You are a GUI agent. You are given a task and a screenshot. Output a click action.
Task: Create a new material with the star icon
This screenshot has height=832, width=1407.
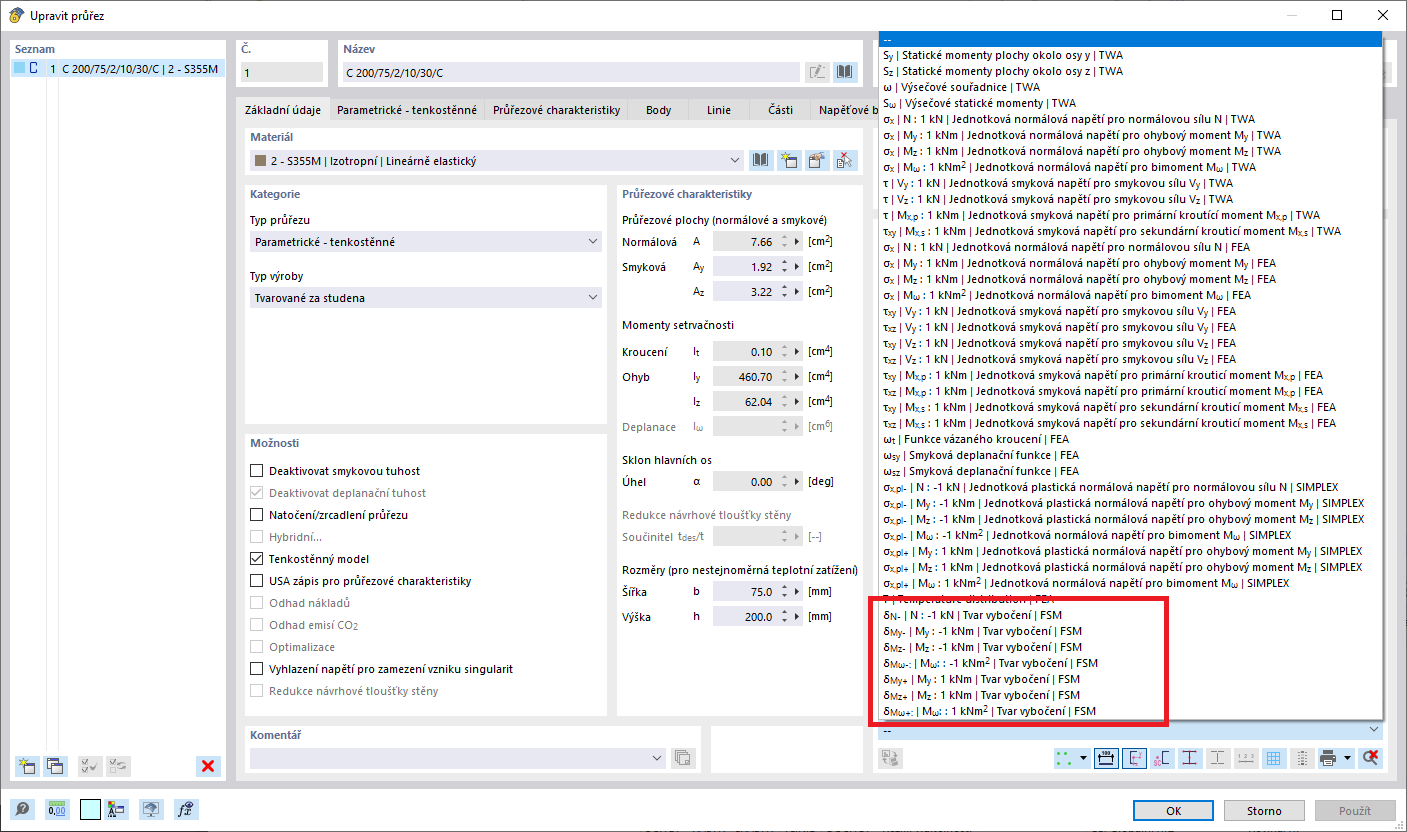[789, 160]
